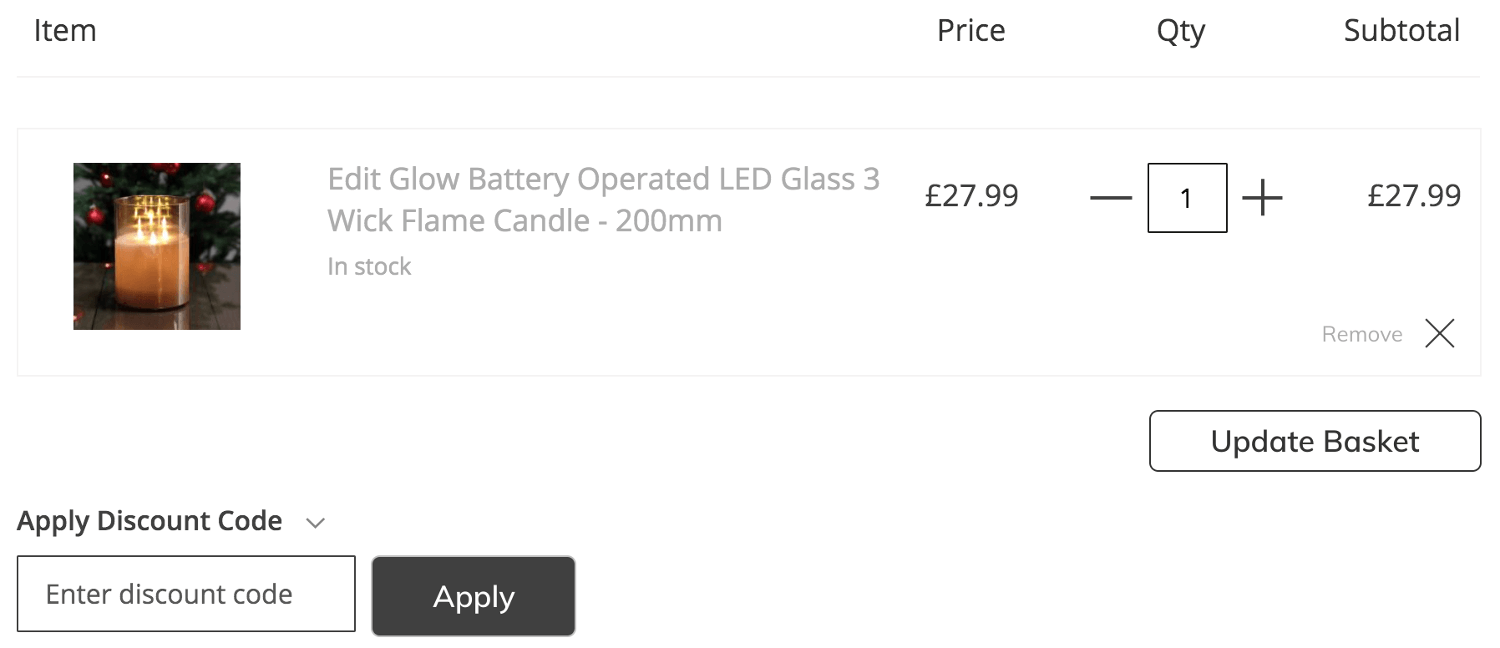1500x648 pixels.
Task: Tap the increment plus symbol in Qty column
Action: click(x=1263, y=198)
